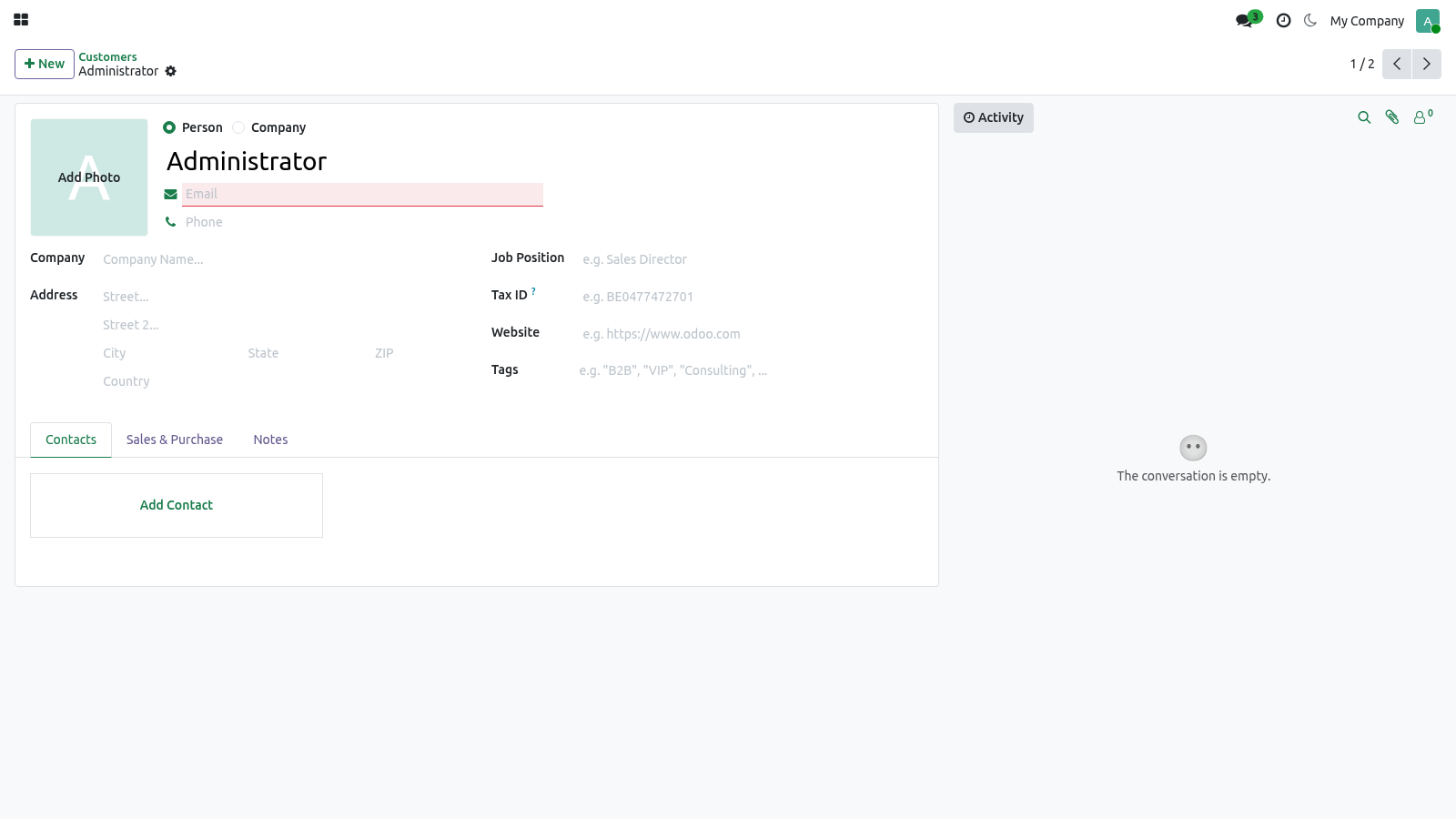Attach files with the paperclip icon
1456x819 pixels.
(x=1392, y=117)
